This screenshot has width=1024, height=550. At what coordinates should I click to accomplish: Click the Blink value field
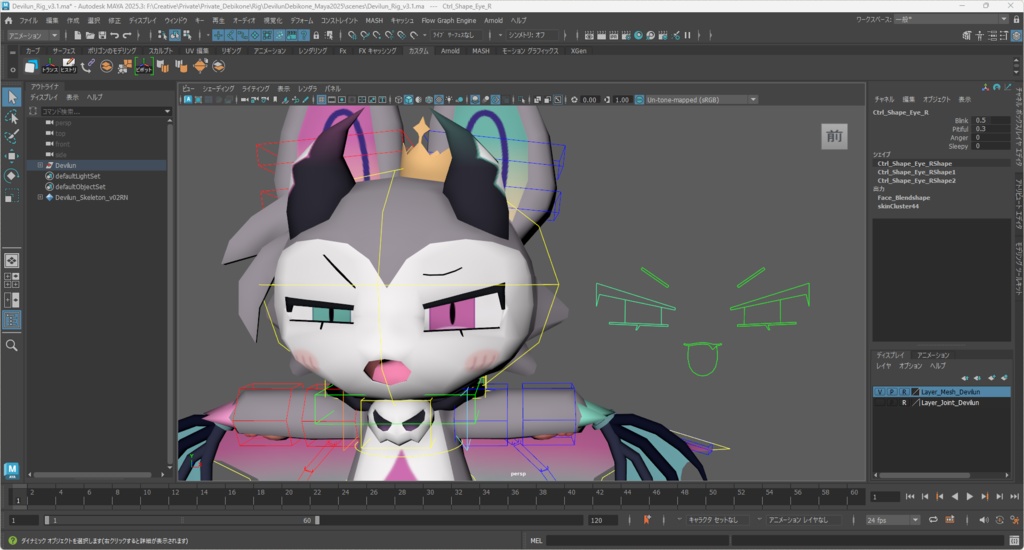(991, 120)
